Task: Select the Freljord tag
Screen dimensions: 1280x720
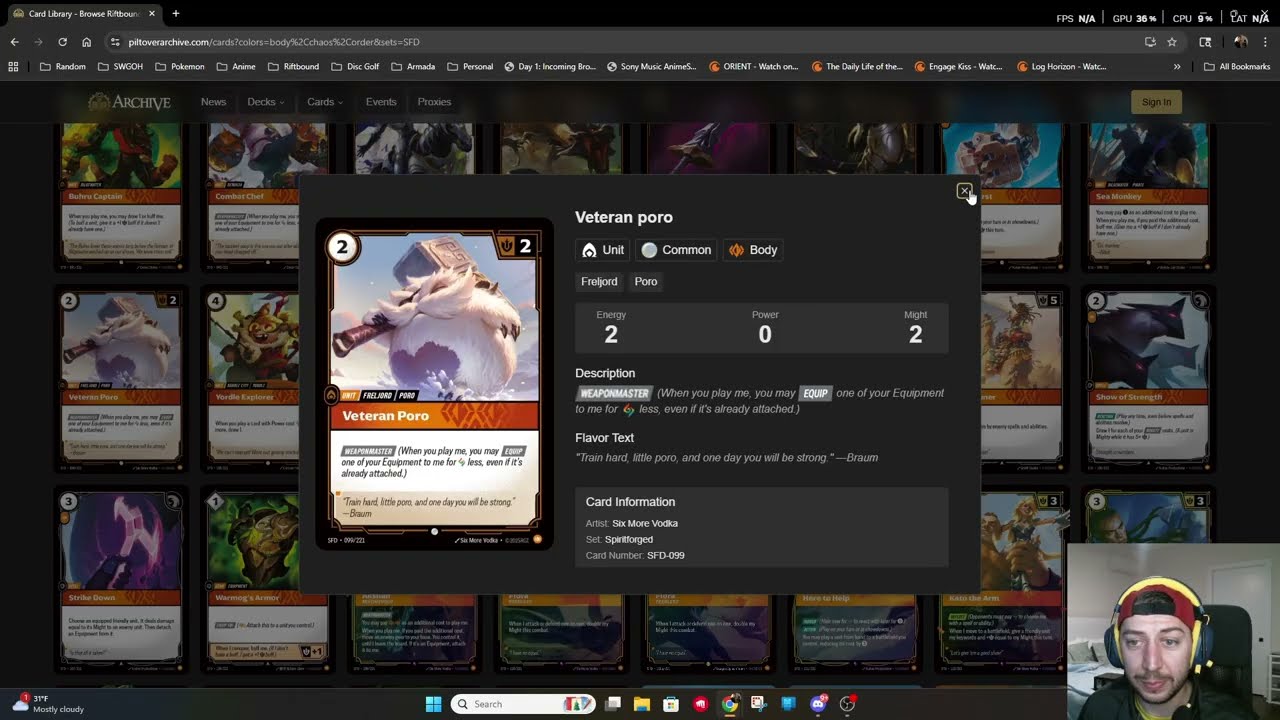Action: [599, 282]
